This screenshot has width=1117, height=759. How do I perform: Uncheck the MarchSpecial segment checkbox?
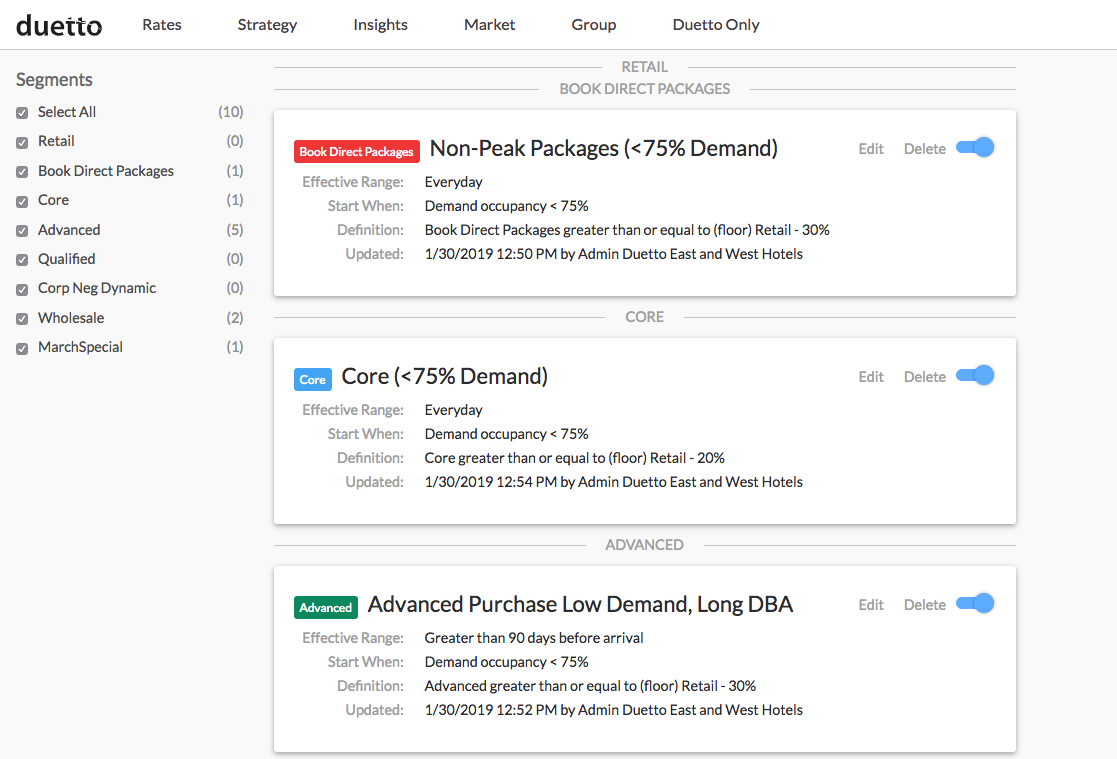tap(22, 348)
